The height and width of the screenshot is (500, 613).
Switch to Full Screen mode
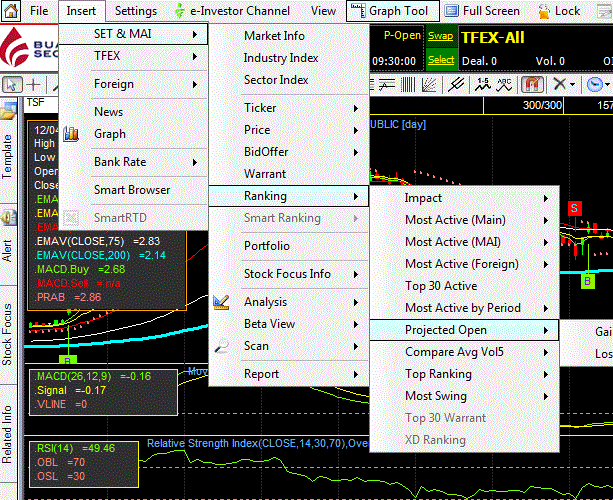[482, 11]
